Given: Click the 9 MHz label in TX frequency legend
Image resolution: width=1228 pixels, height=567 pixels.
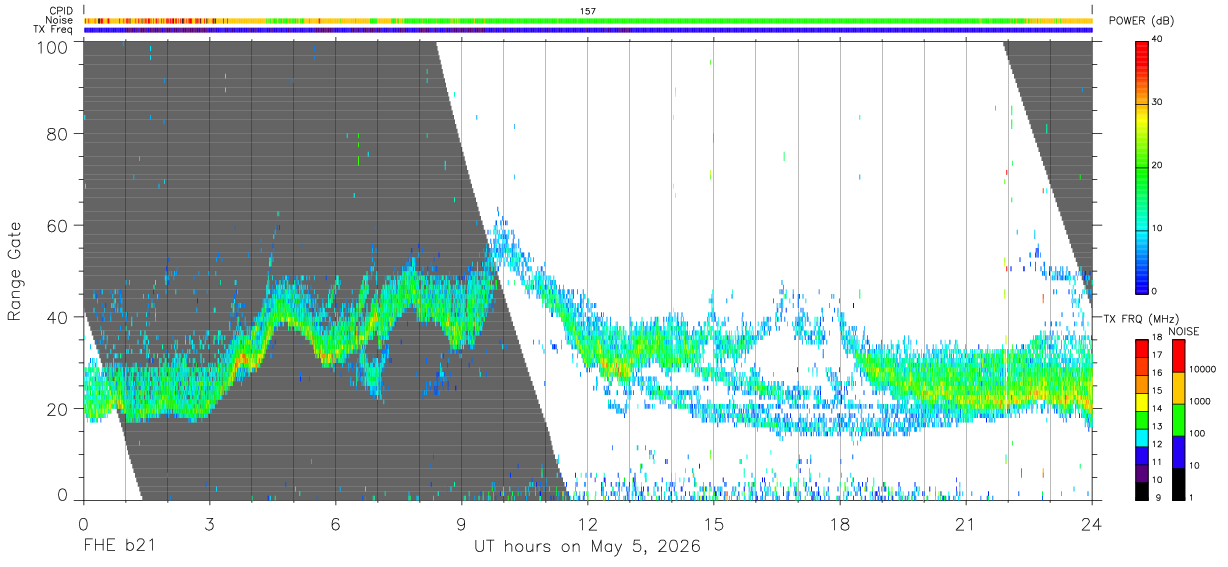Looking at the screenshot, I should pos(1158,497).
